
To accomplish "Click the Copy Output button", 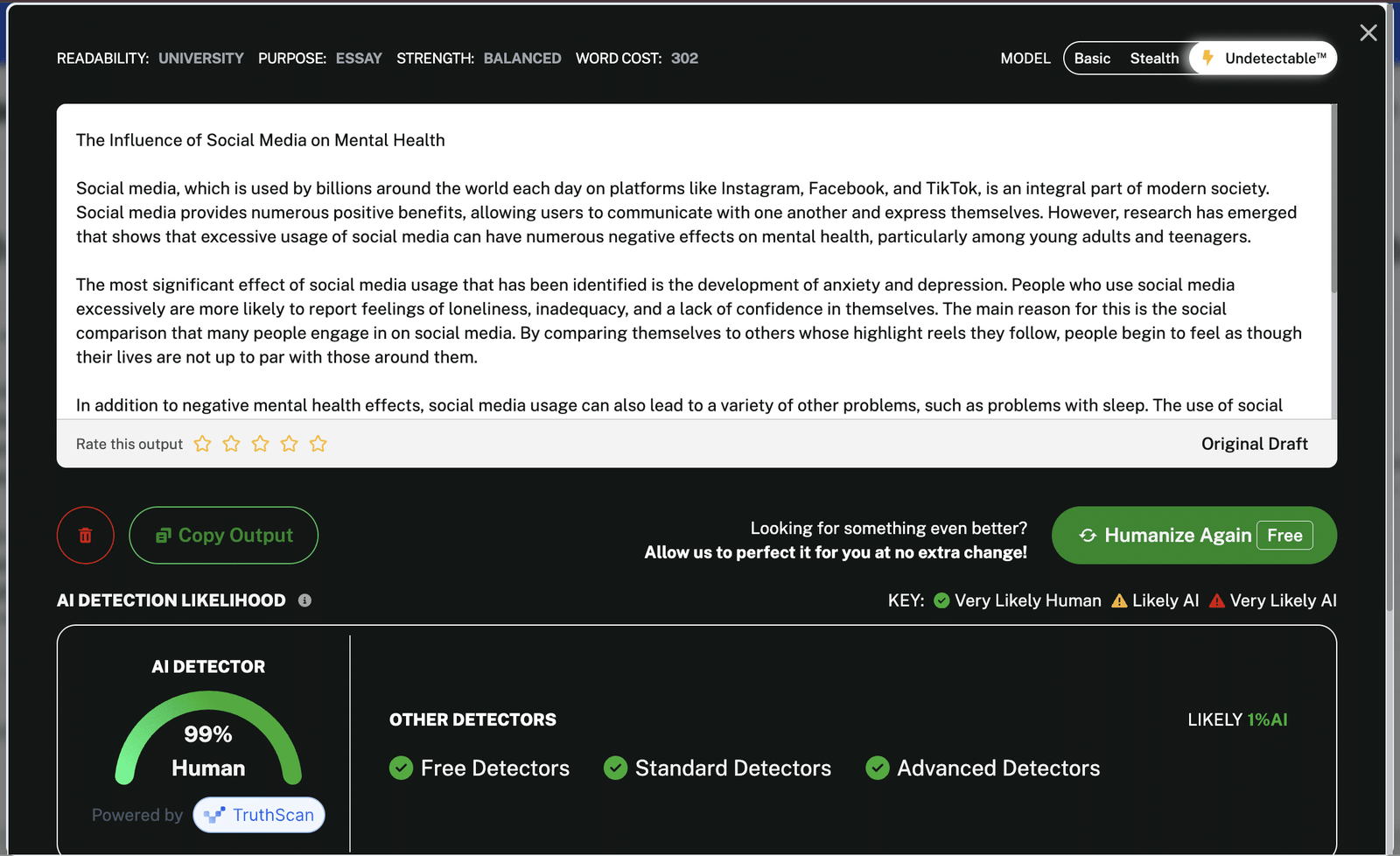I will click(224, 536).
